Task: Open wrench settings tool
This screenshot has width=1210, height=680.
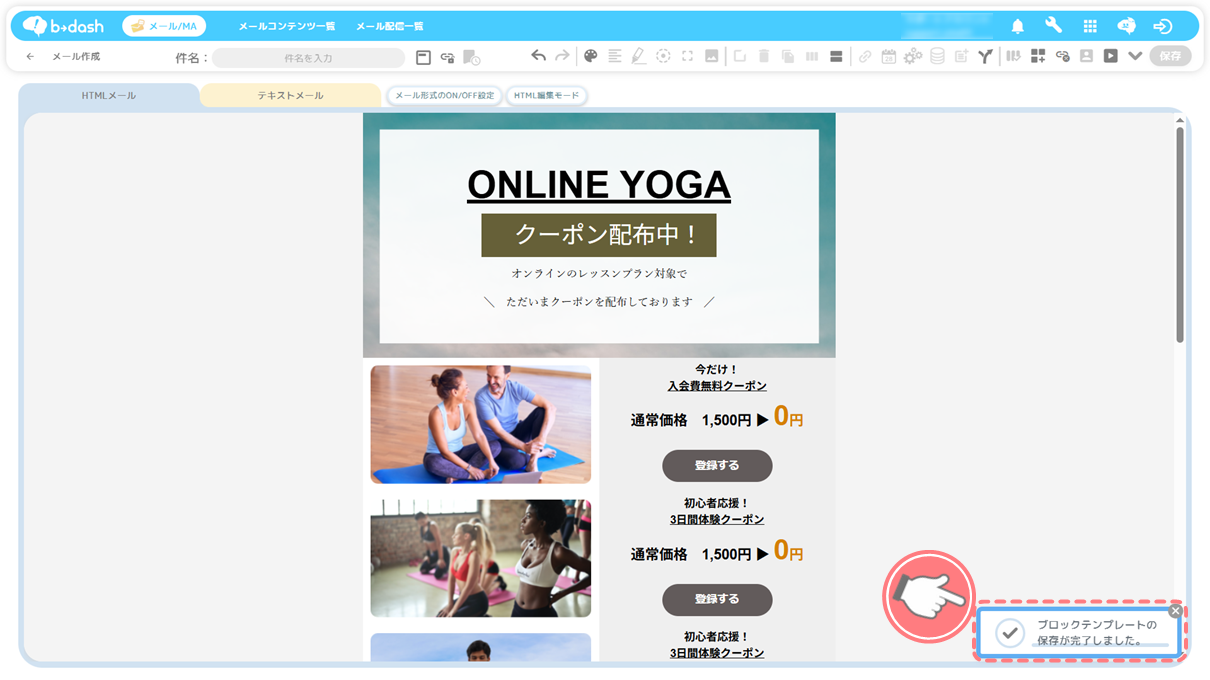Action: click(x=1053, y=26)
